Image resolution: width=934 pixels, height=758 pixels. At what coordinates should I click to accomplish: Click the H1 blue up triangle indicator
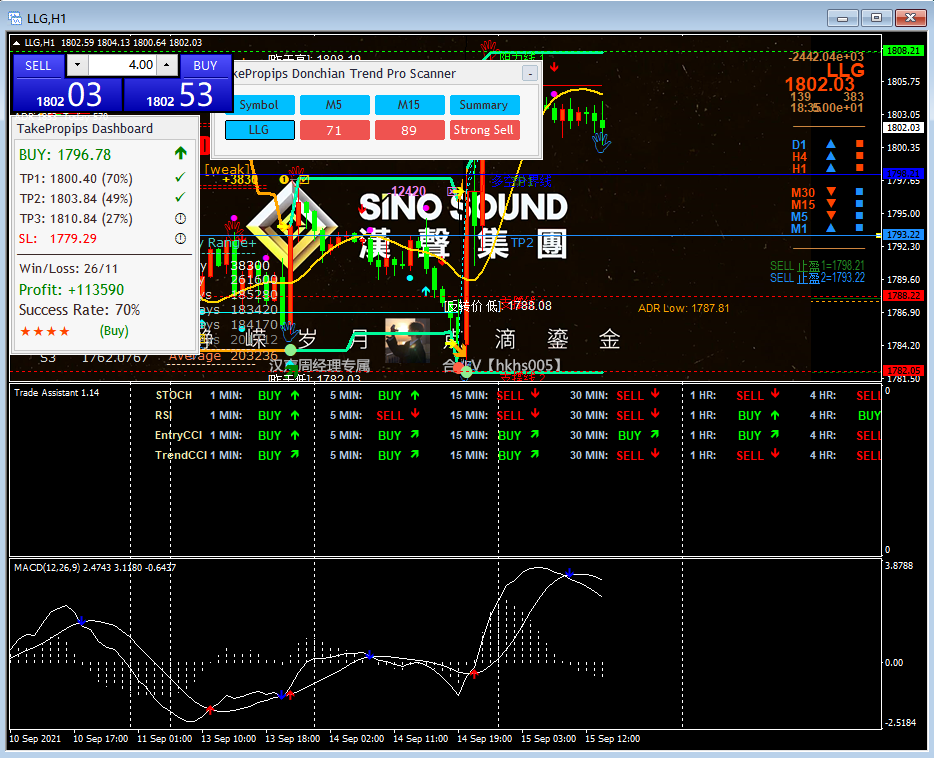(831, 168)
